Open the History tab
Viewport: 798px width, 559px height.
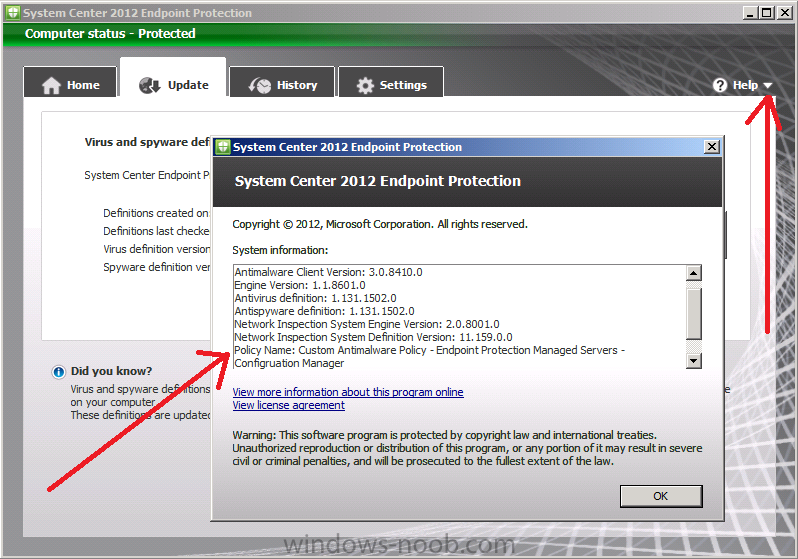(x=282, y=82)
